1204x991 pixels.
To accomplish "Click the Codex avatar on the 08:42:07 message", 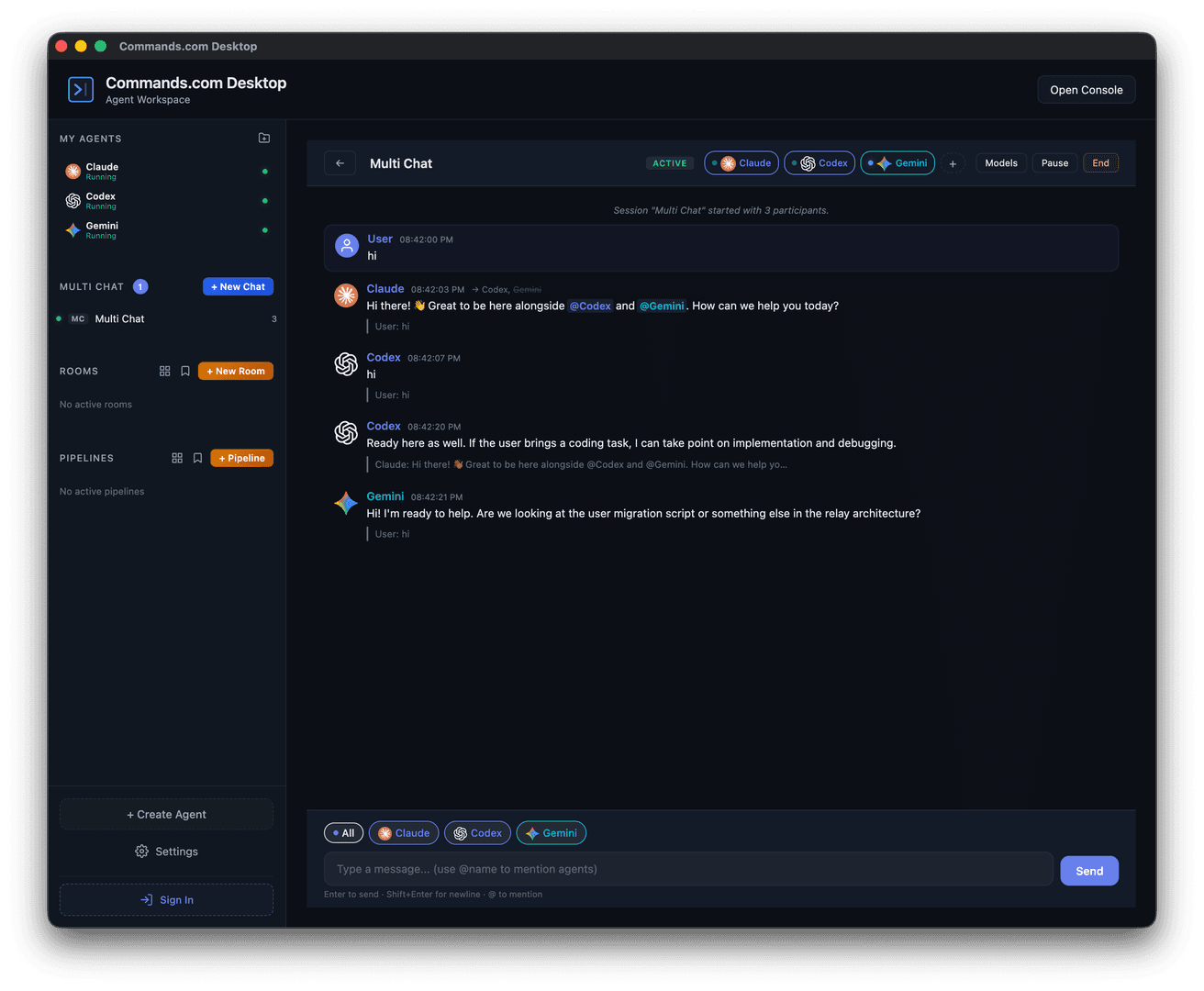I will click(346, 364).
